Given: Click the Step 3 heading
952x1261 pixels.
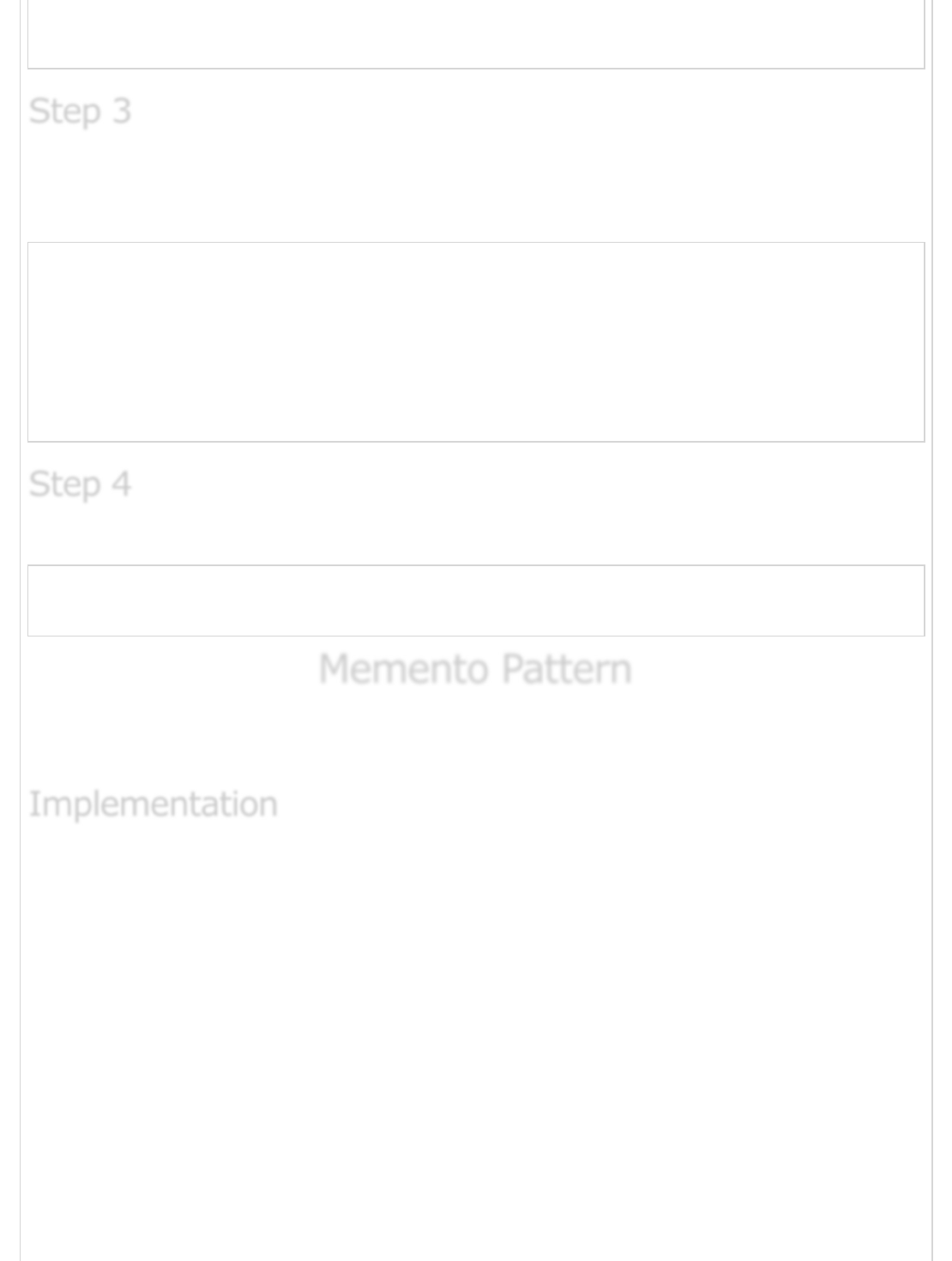Looking at the screenshot, I should click(80, 112).
